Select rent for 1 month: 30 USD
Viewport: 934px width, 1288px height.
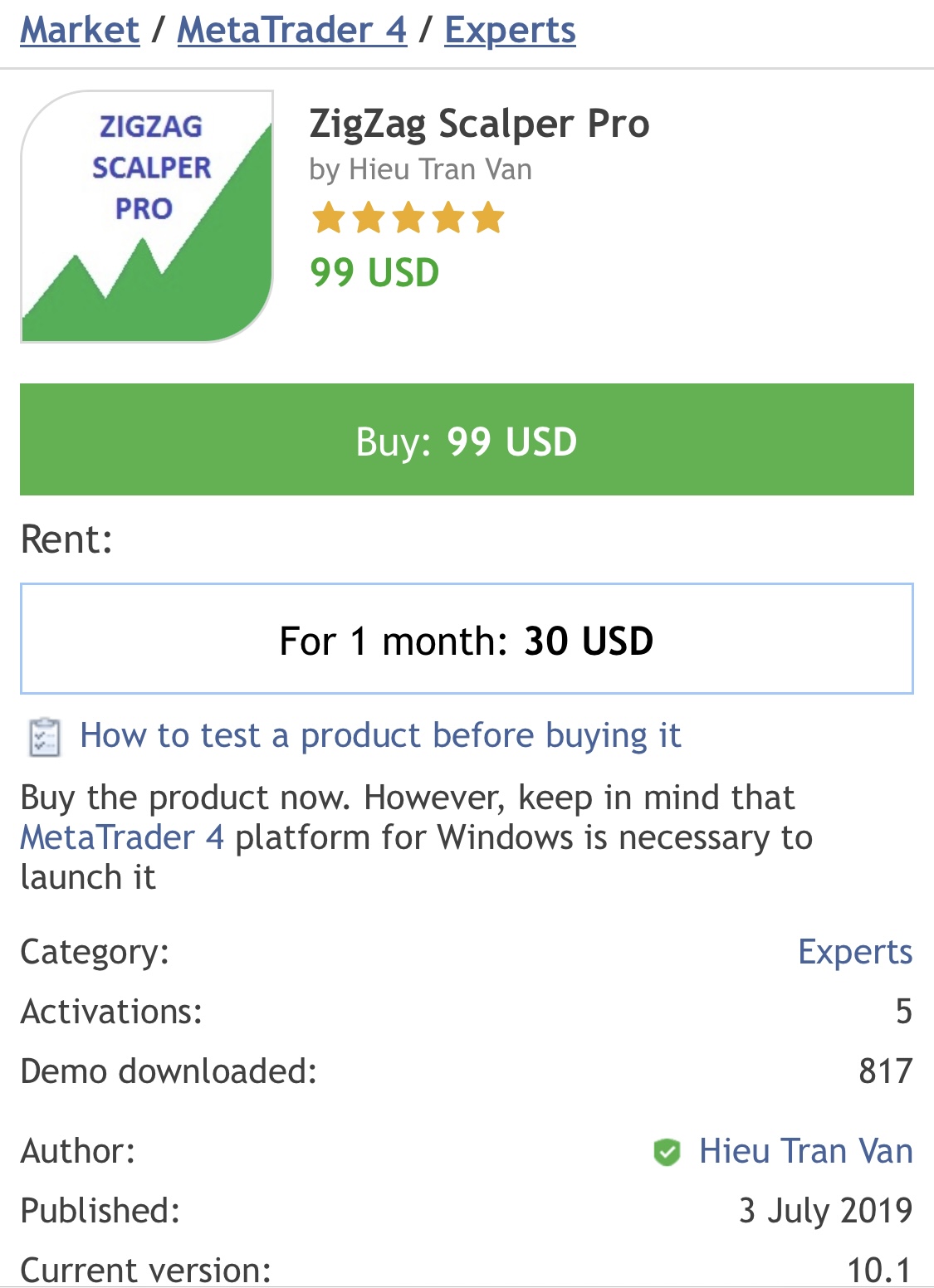[467, 639]
